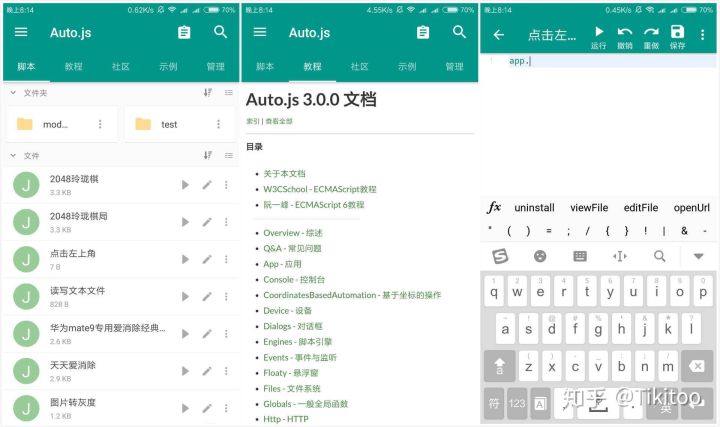Collapse the 文件 section chevron
This screenshot has width=720, height=427.
tap(13, 156)
